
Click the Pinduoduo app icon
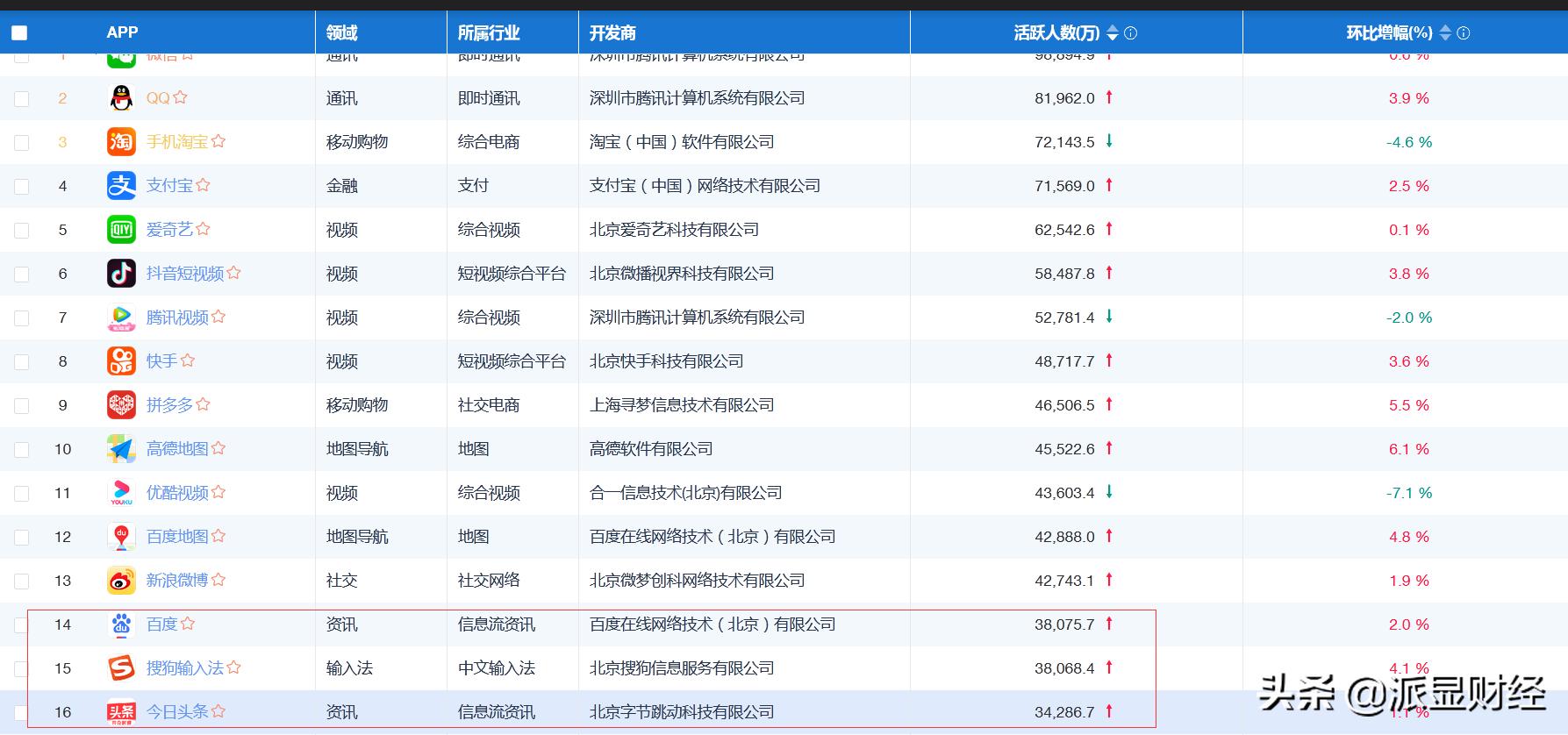pyautogui.click(x=121, y=404)
